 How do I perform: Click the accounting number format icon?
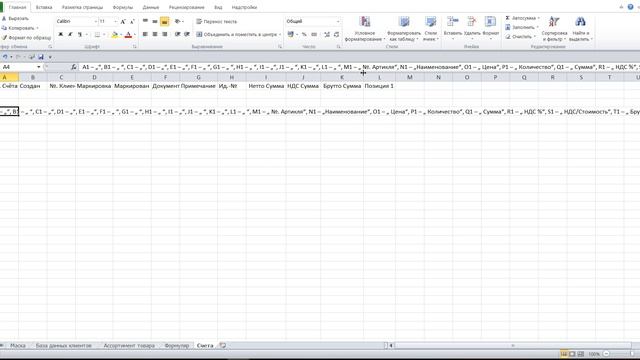tap(291, 35)
